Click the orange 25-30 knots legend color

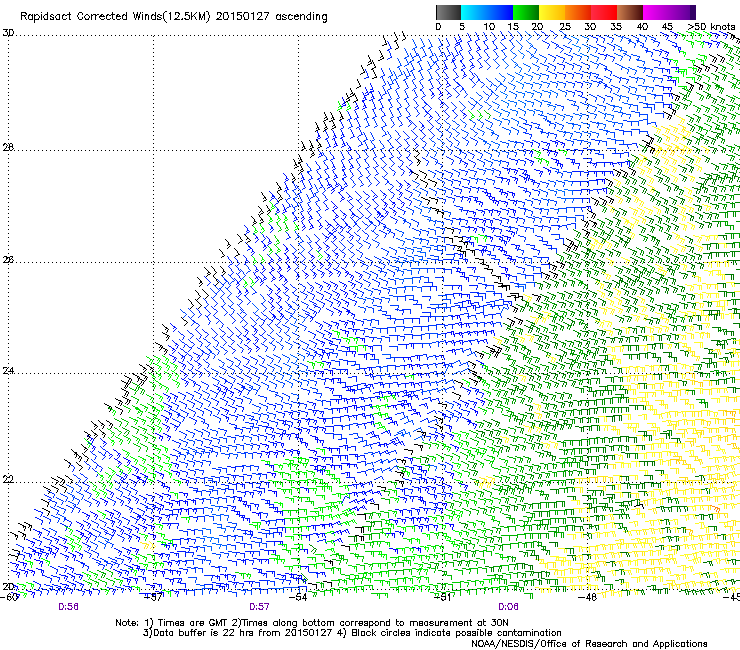(x=578, y=12)
